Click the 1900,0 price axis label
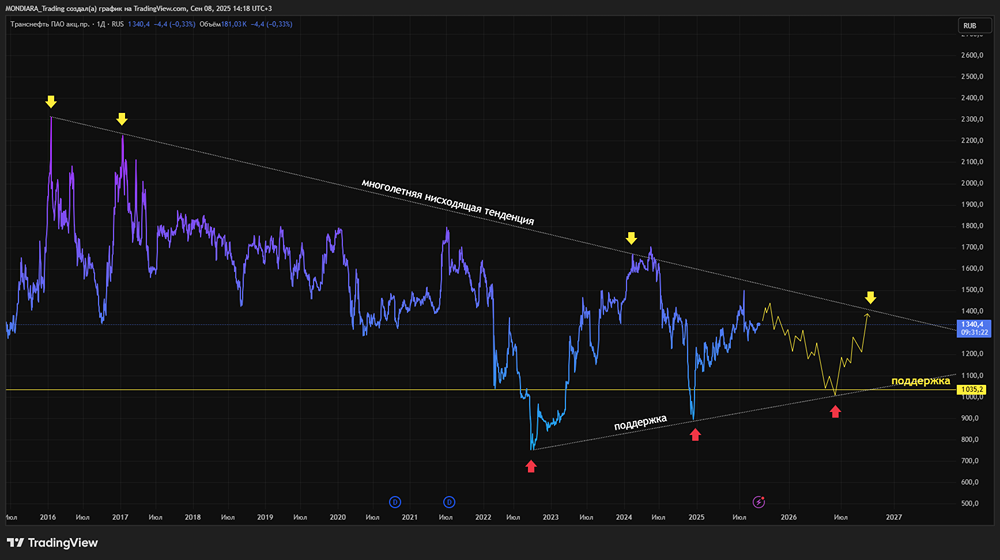 tap(972, 205)
